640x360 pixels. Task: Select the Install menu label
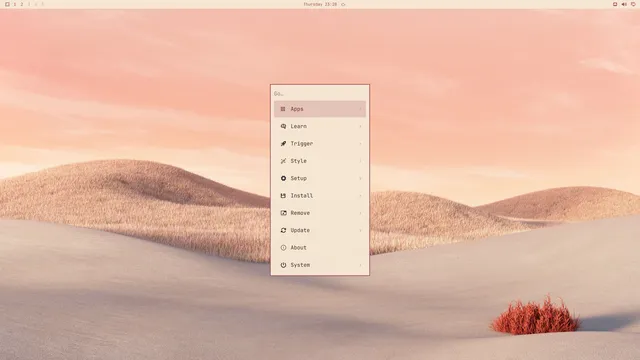point(302,196)
